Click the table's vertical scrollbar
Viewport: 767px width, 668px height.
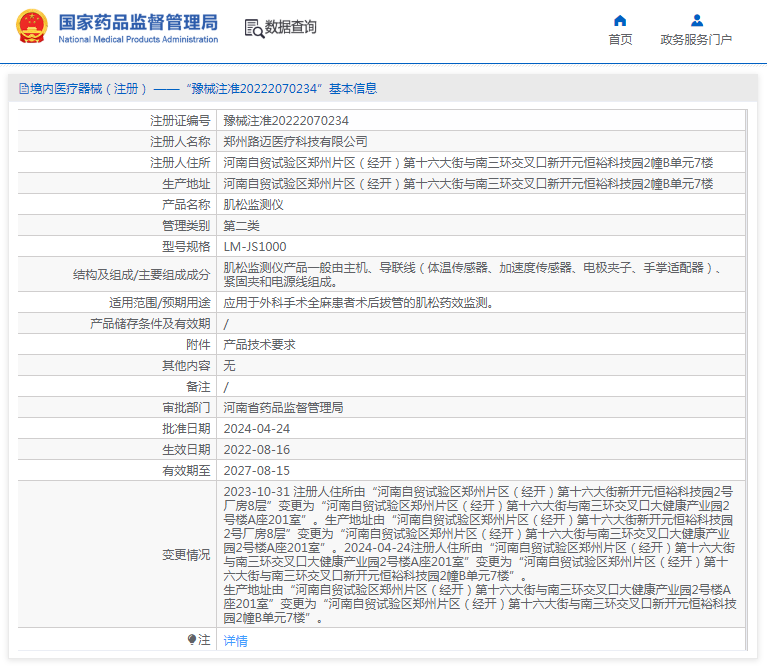point(747,380)
